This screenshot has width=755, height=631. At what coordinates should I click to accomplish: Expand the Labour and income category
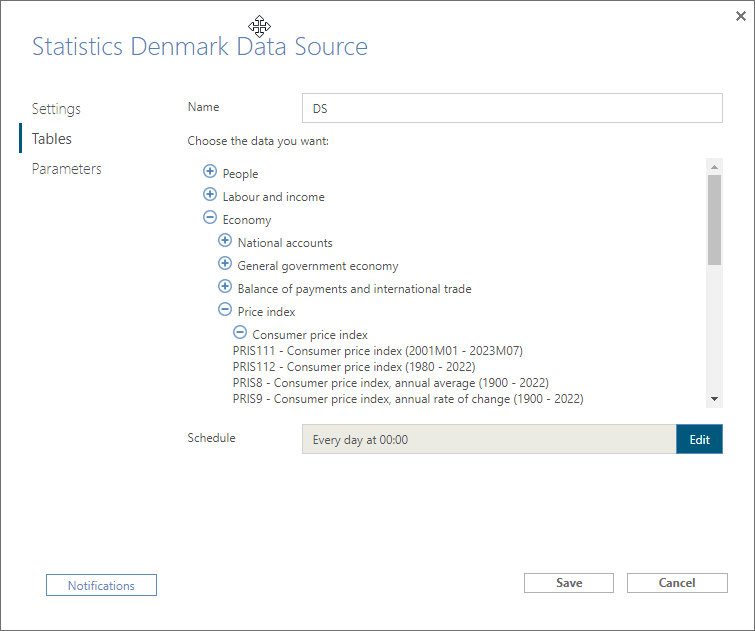tap(210, 194)
